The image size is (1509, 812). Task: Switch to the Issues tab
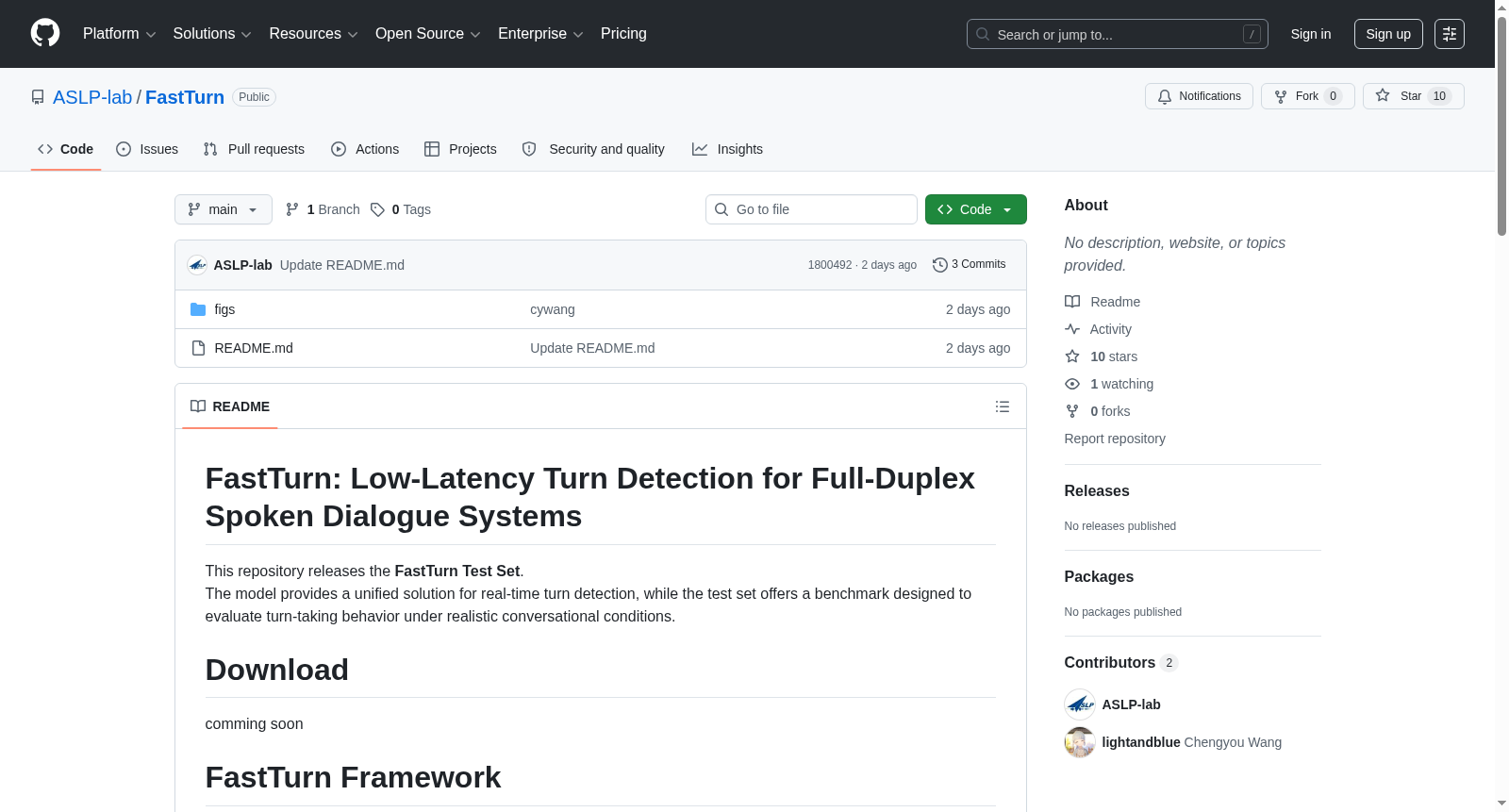click(147, 149)
